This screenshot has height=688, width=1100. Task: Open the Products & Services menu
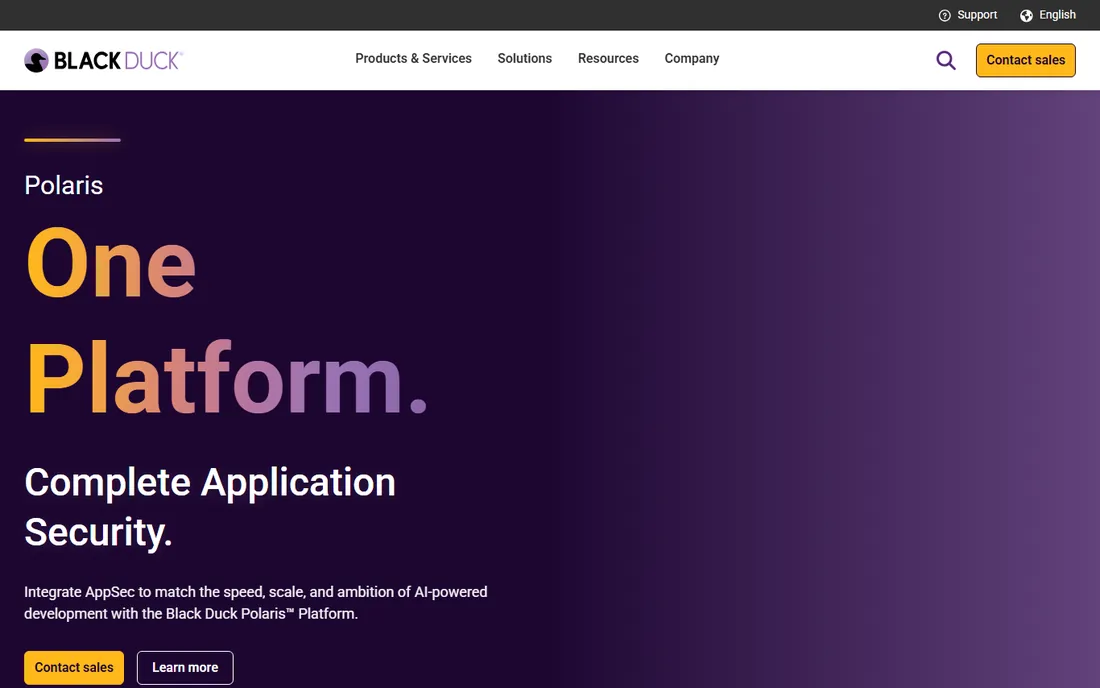[413, 59]
